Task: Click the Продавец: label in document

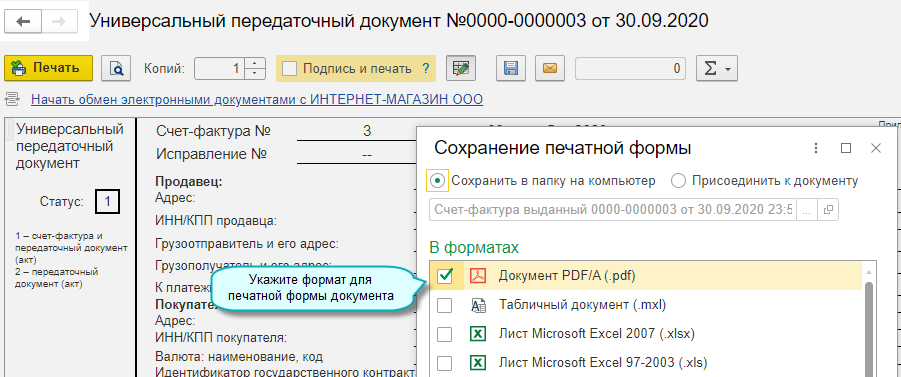Action: [188, 182]
